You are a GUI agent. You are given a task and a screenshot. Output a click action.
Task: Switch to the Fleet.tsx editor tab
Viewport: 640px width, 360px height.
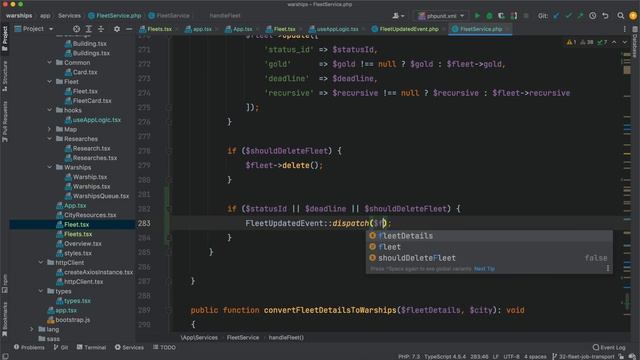(x=284, y=29)
